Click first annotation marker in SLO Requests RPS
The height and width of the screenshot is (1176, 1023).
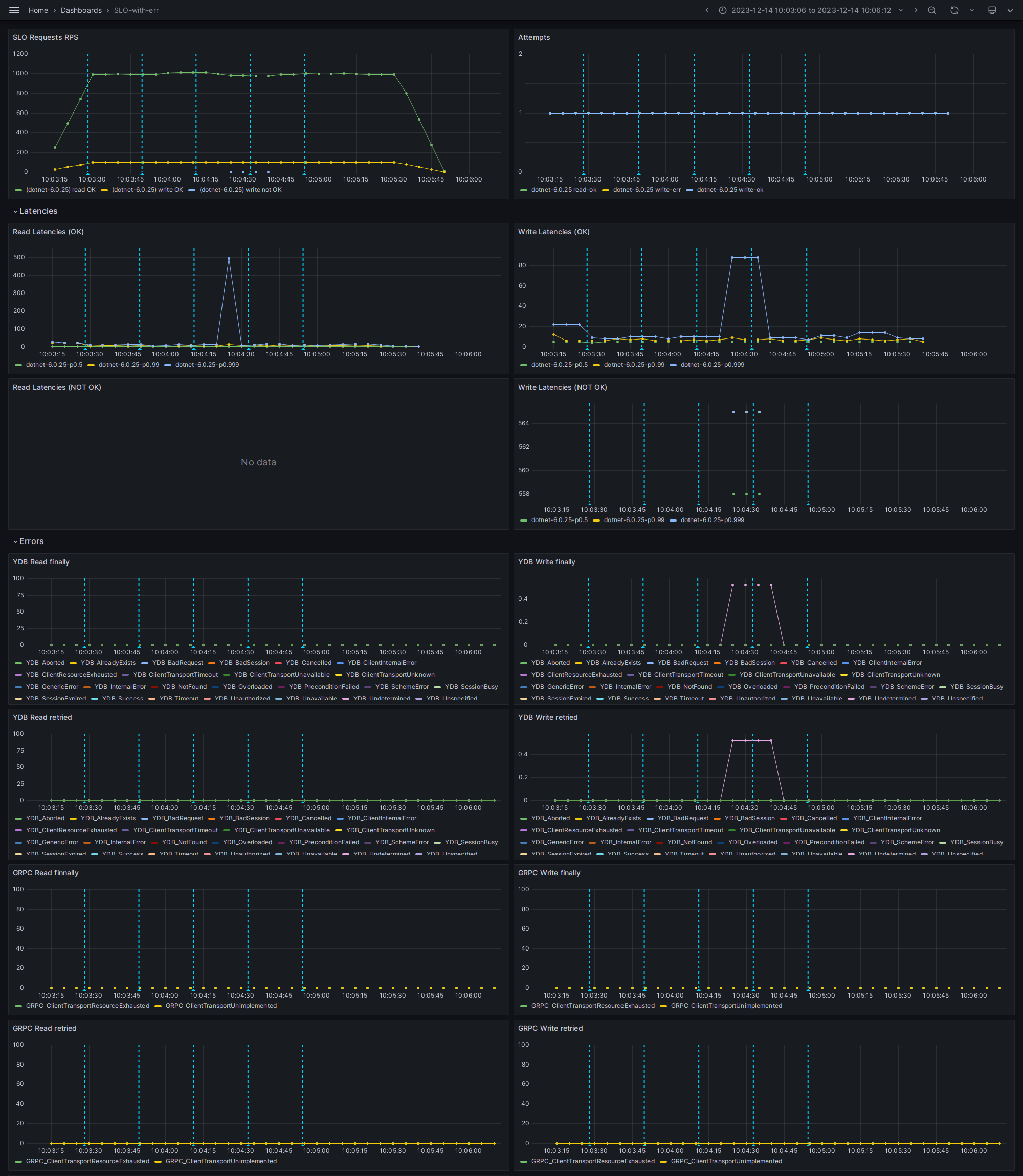(88, 173)
